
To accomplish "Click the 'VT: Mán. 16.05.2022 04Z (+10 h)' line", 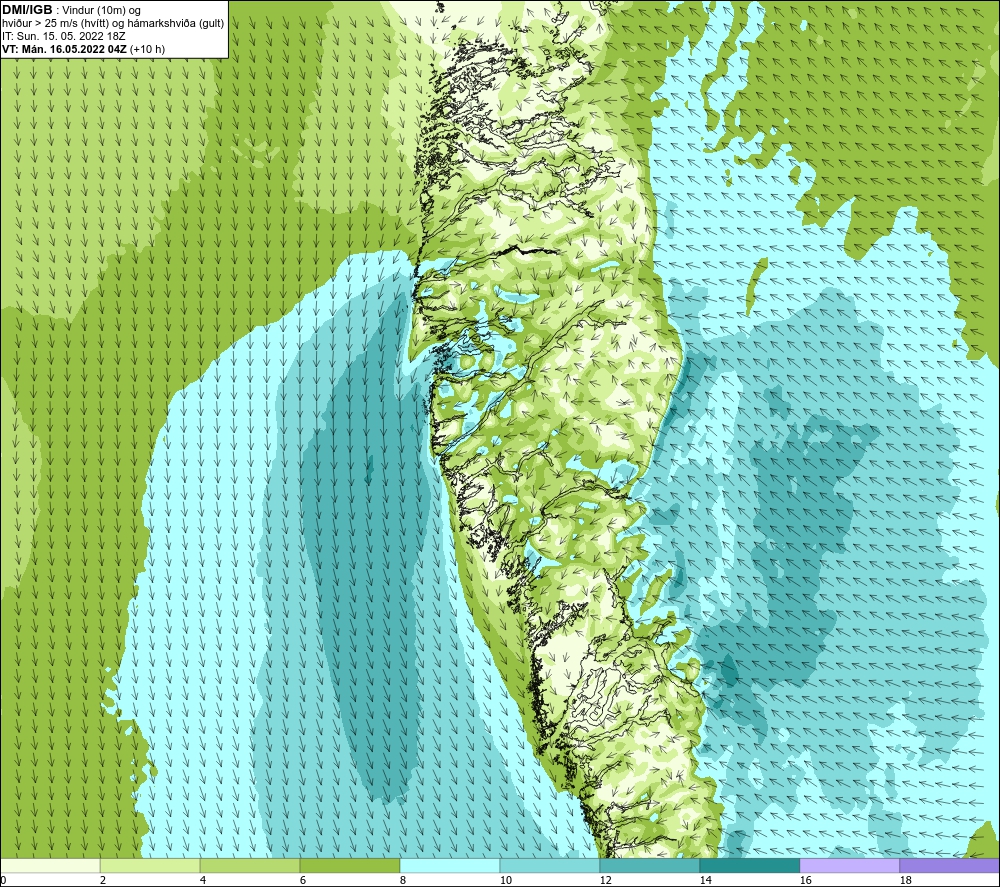I will click(x=84, y=49).
